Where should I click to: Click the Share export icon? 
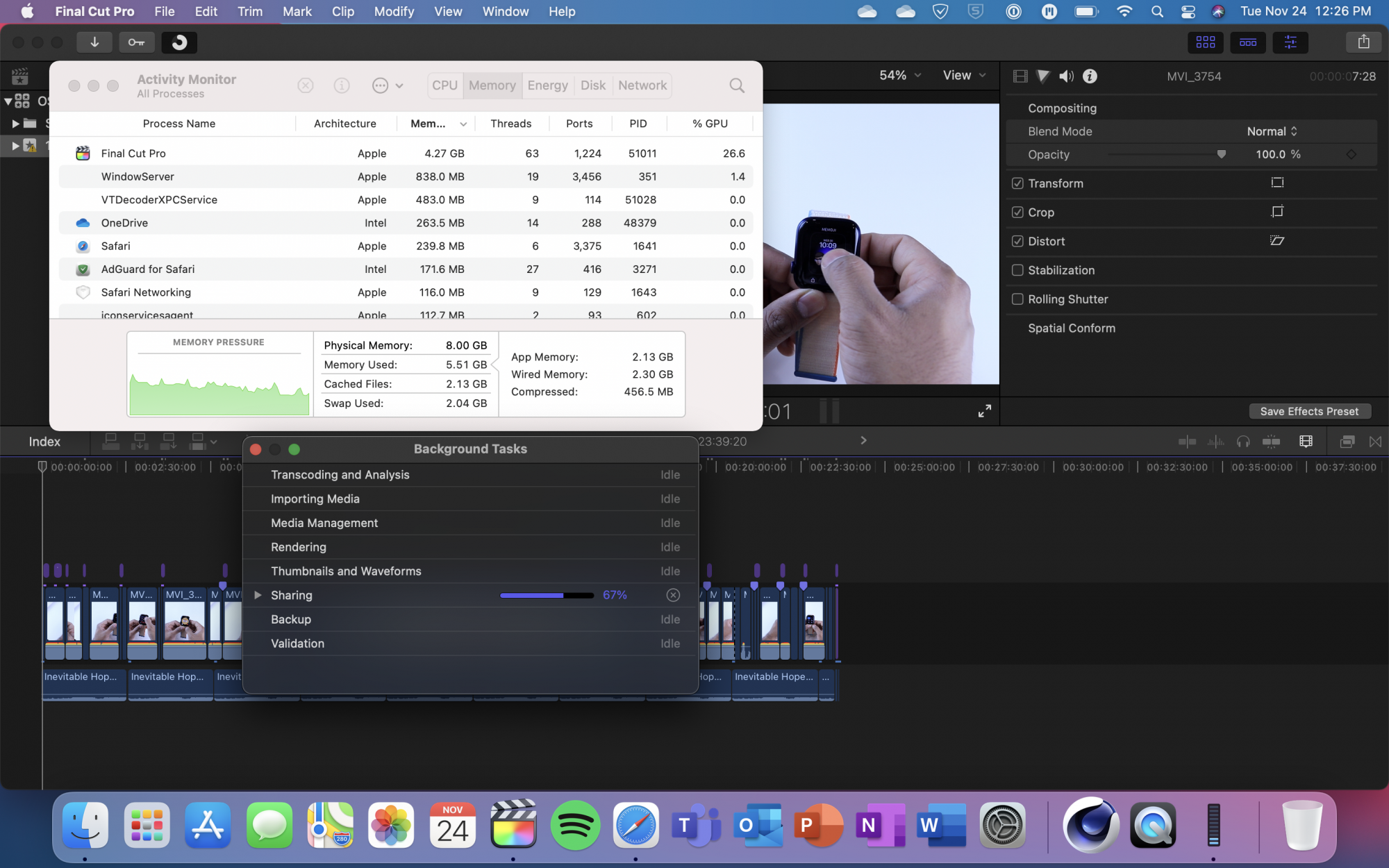[x=1363, y=42]
